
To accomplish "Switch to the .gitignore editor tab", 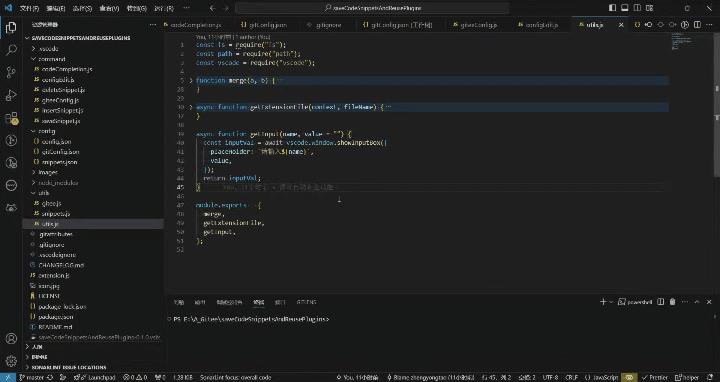I will [329, 25].
